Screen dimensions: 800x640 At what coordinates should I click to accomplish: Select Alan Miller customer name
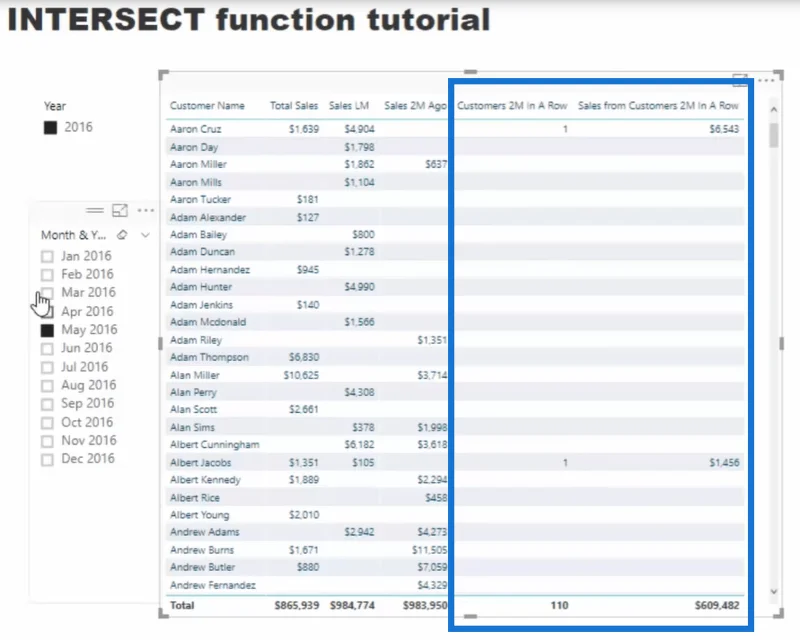point(194,375)
